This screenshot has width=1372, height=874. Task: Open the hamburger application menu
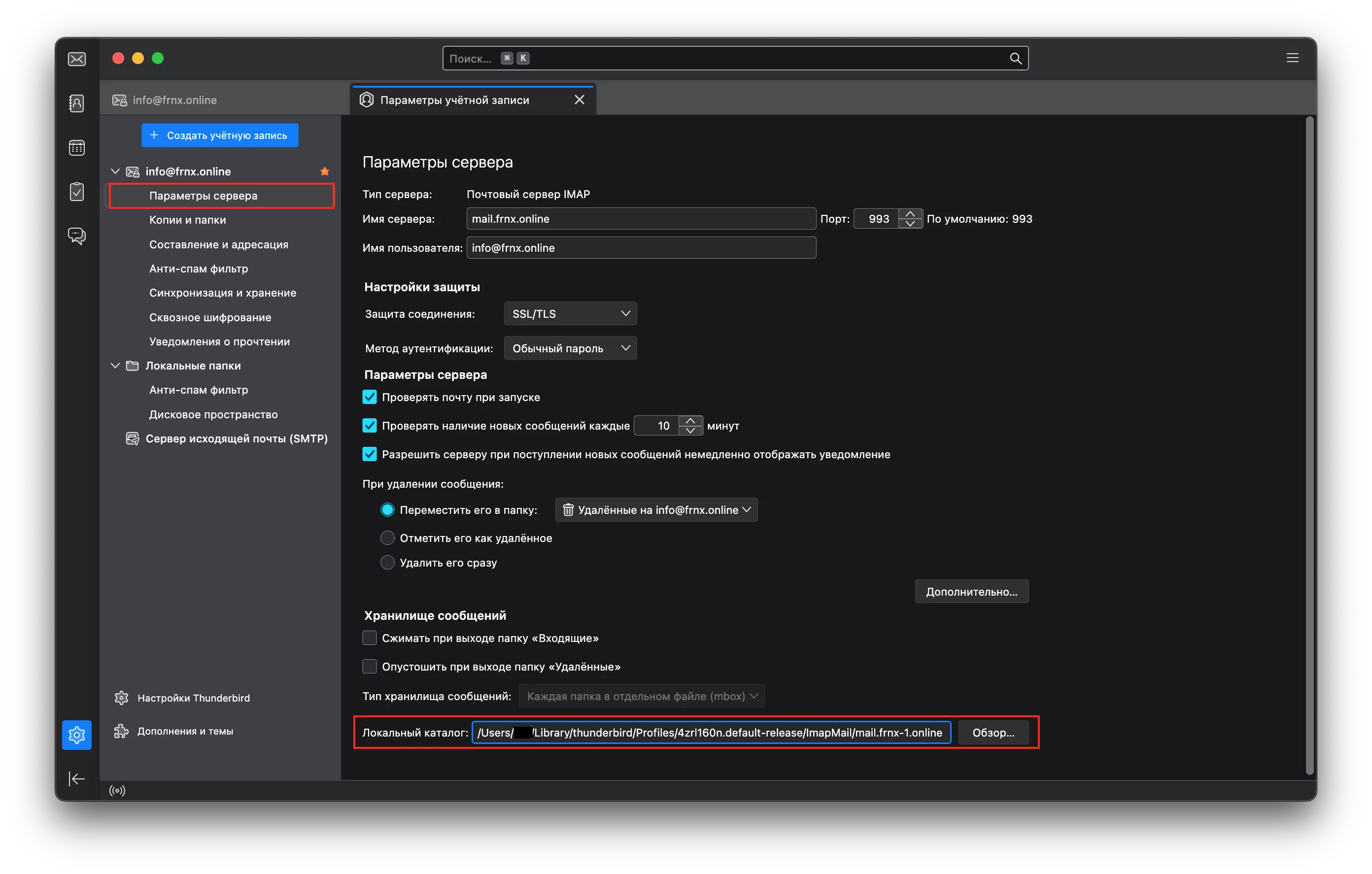tap(1292, 58)
